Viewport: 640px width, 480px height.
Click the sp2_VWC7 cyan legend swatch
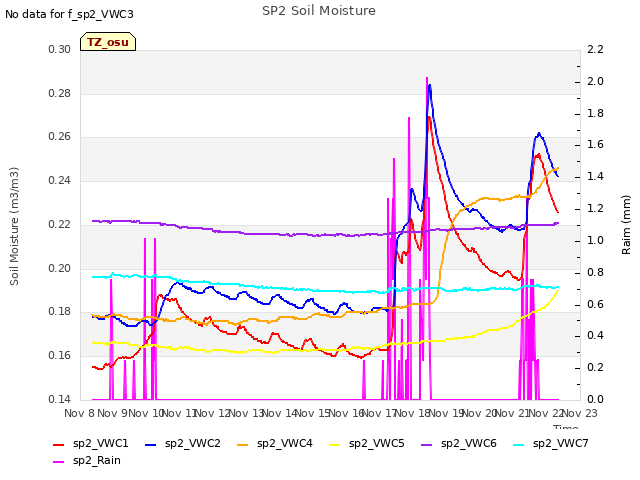(x=519, y=444)
